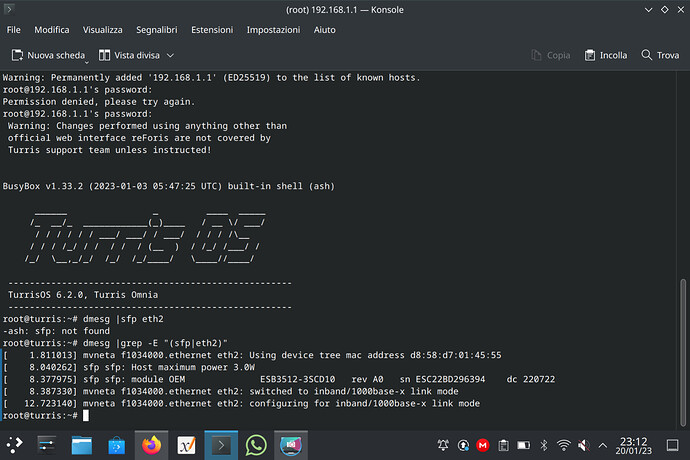Expand the Nuova scheda dropdown arrow
Viewport: 690px width, 460px height.
87,63
